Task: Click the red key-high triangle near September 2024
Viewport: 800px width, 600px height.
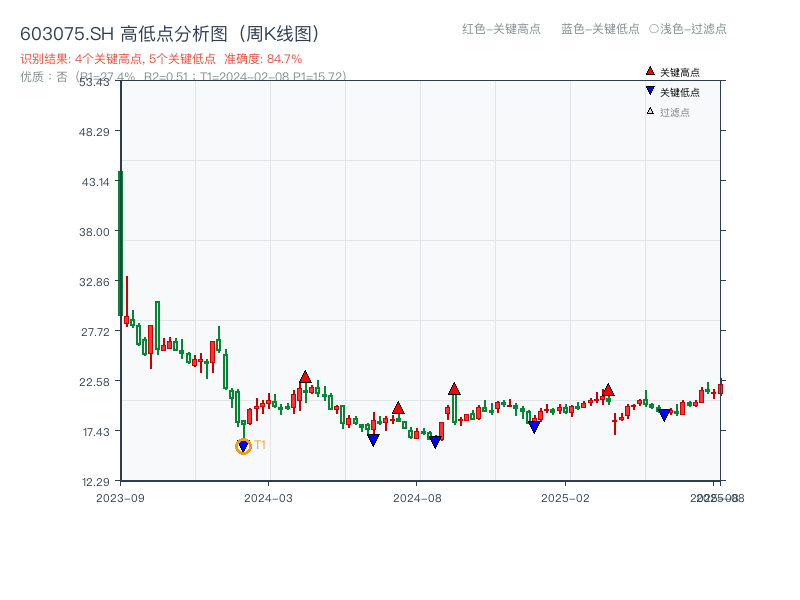Action: [455, 388]
